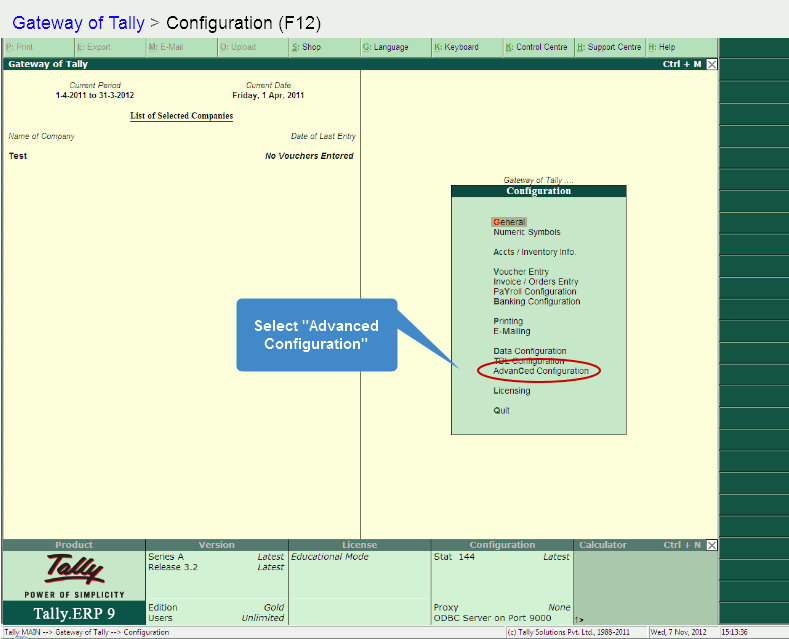This screenshot has width=789, height=639.
Task: Click the current date 'Friday, 1 Apr, 2011'
Action: [x=268, y=95]
